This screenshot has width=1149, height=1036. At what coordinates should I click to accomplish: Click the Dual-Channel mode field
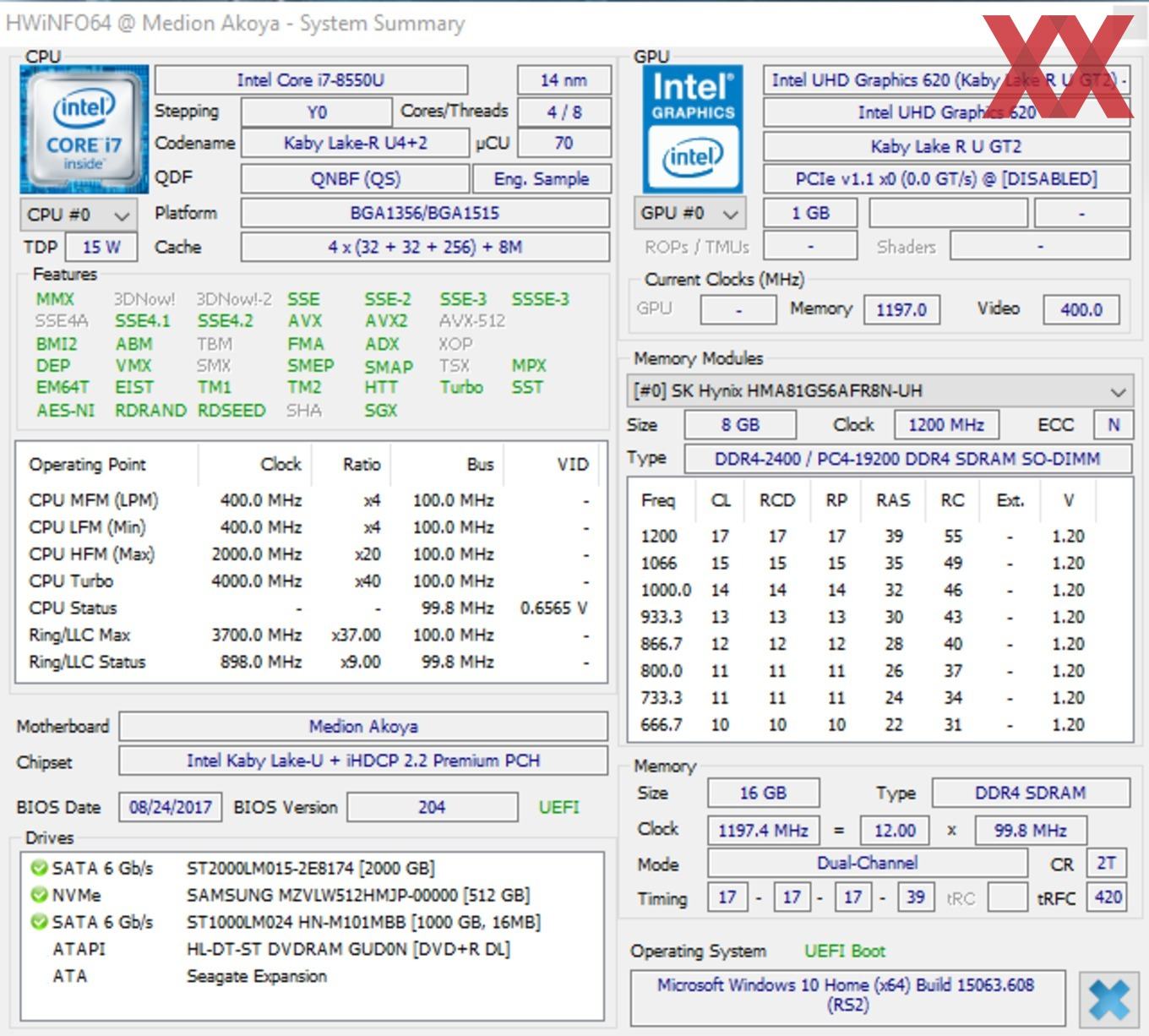click(x=868, y=864)
